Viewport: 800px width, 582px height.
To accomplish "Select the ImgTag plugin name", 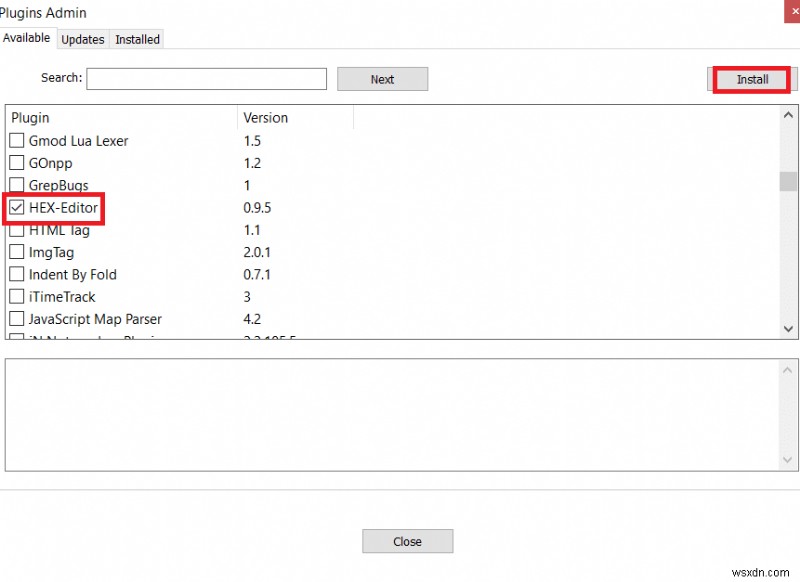I will point(52,252).
